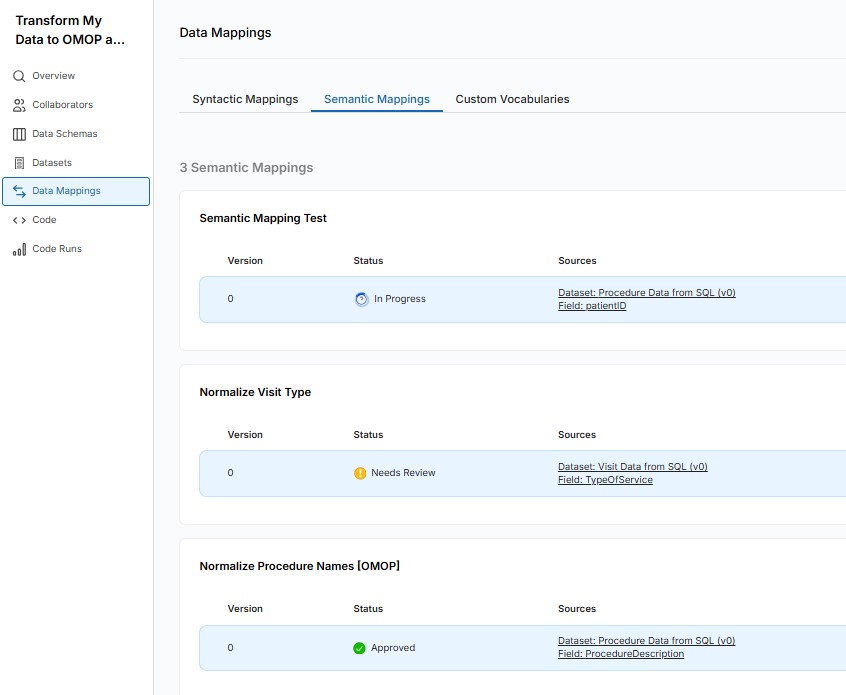Navigate to Datasets
Screen dimensions: 846x695
point(52,163)
